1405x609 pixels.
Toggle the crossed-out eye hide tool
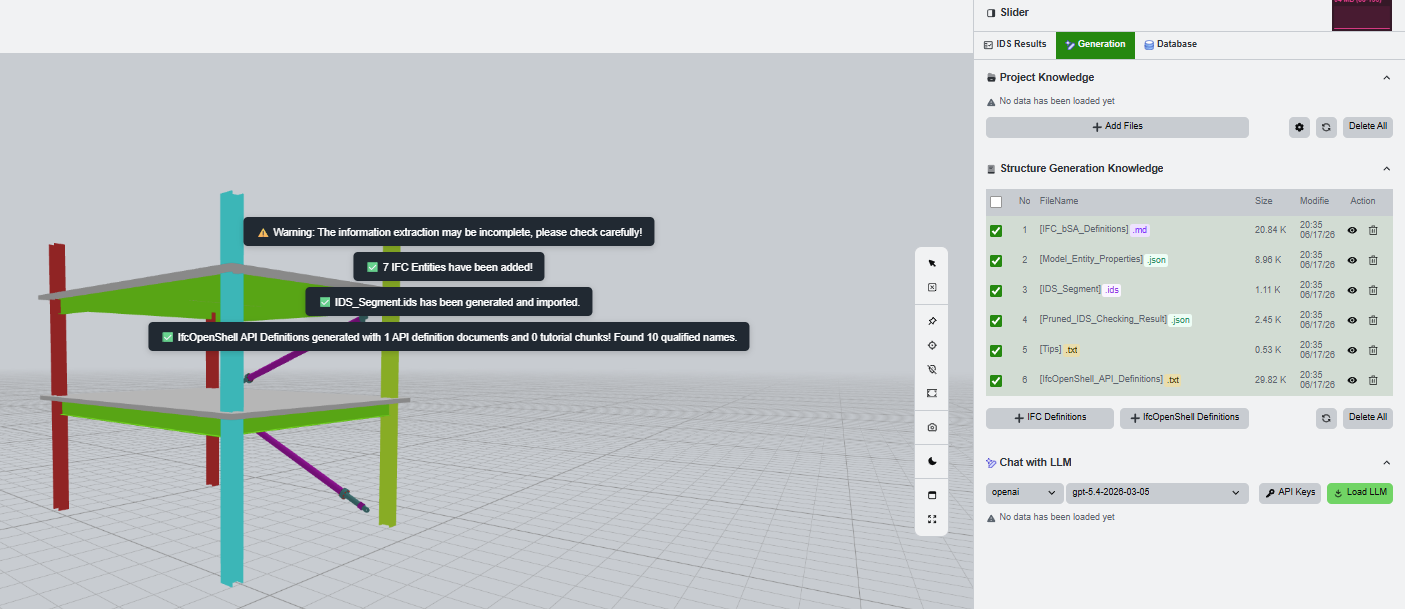tap(932, 369)
